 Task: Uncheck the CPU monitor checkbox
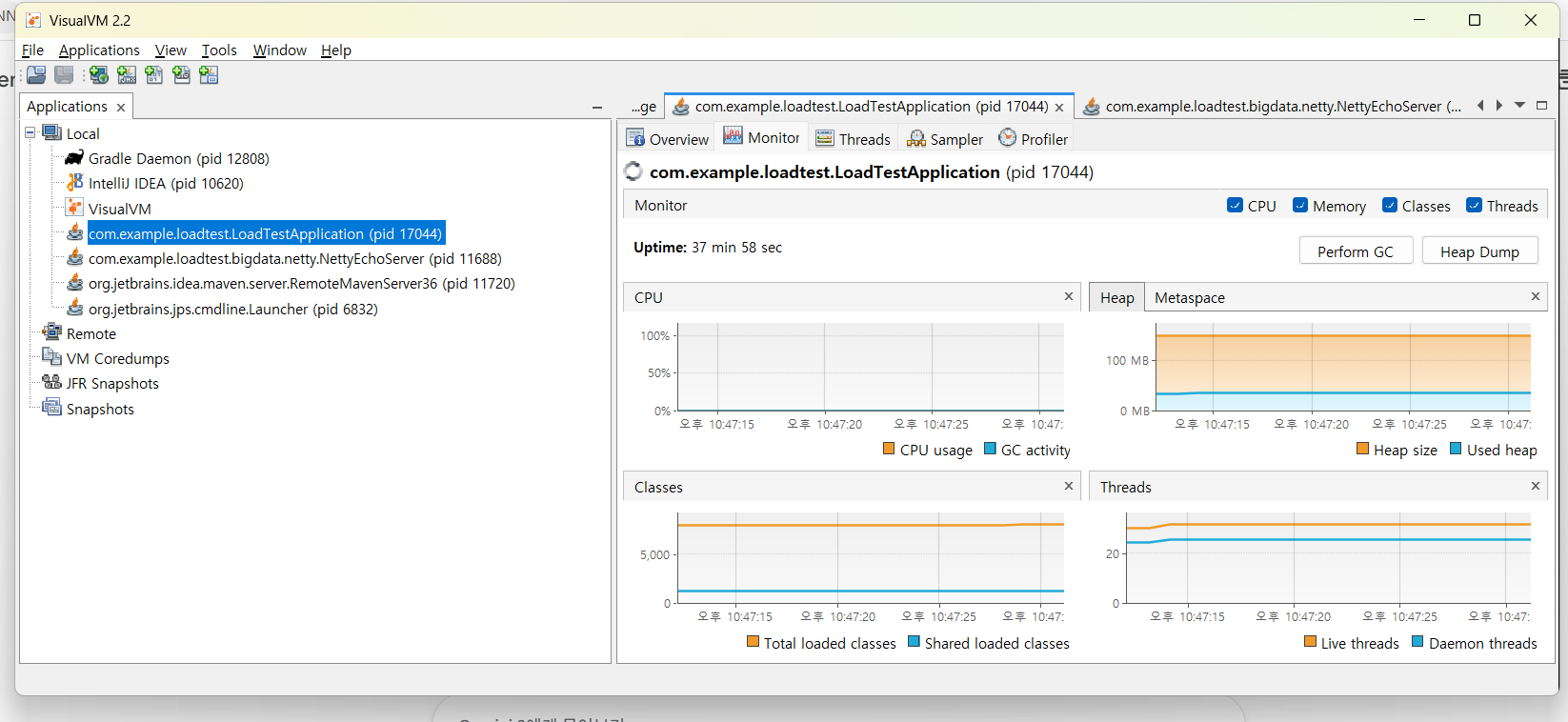[x=1236, y=205]
